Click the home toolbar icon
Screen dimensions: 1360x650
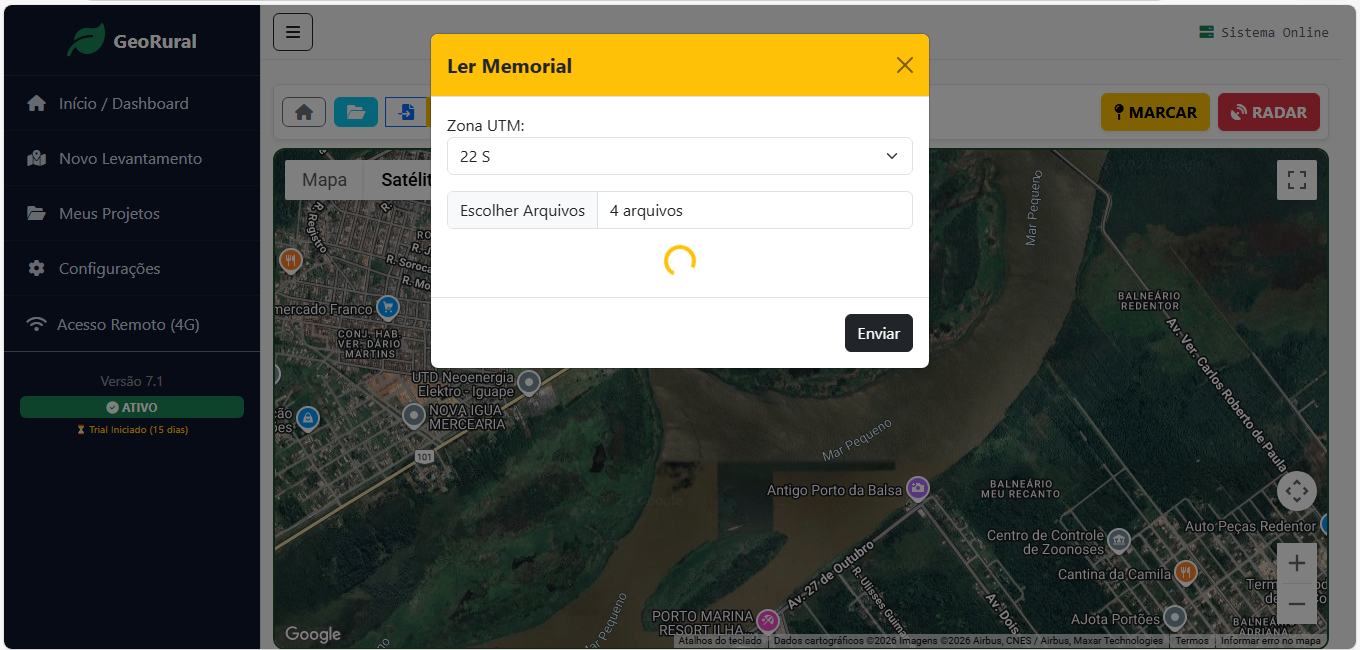[304, 113]
